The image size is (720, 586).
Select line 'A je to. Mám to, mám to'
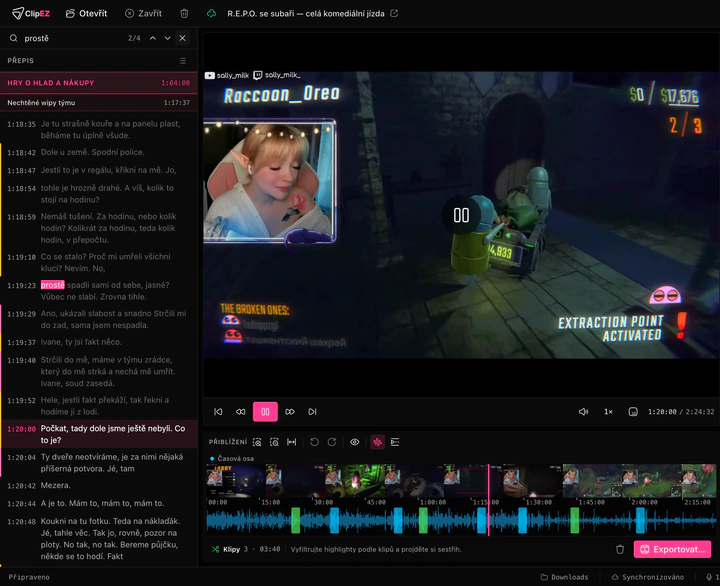pyautogui.click(x=99, y=503)
